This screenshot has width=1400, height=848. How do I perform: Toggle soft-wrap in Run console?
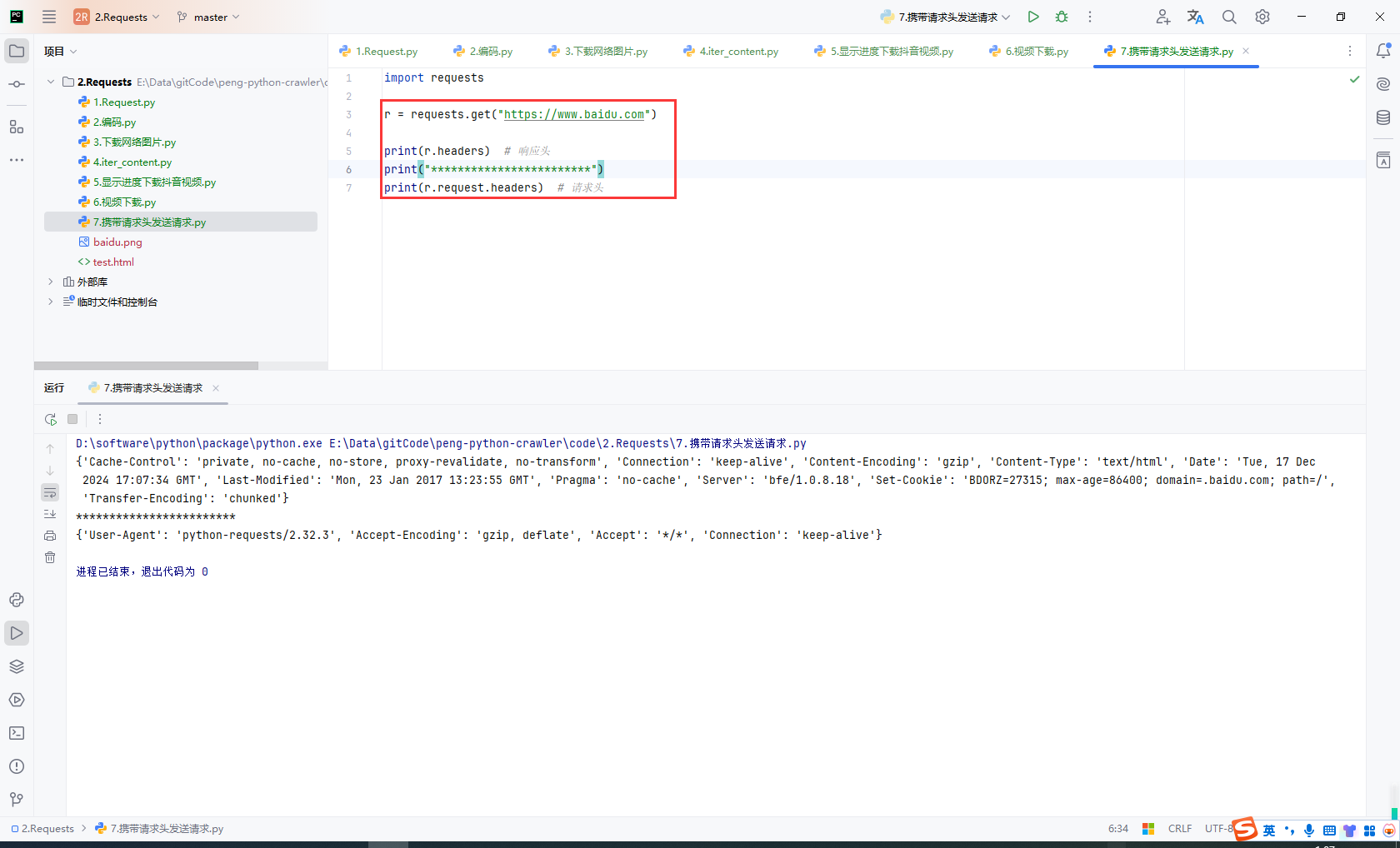pos(50,492)
